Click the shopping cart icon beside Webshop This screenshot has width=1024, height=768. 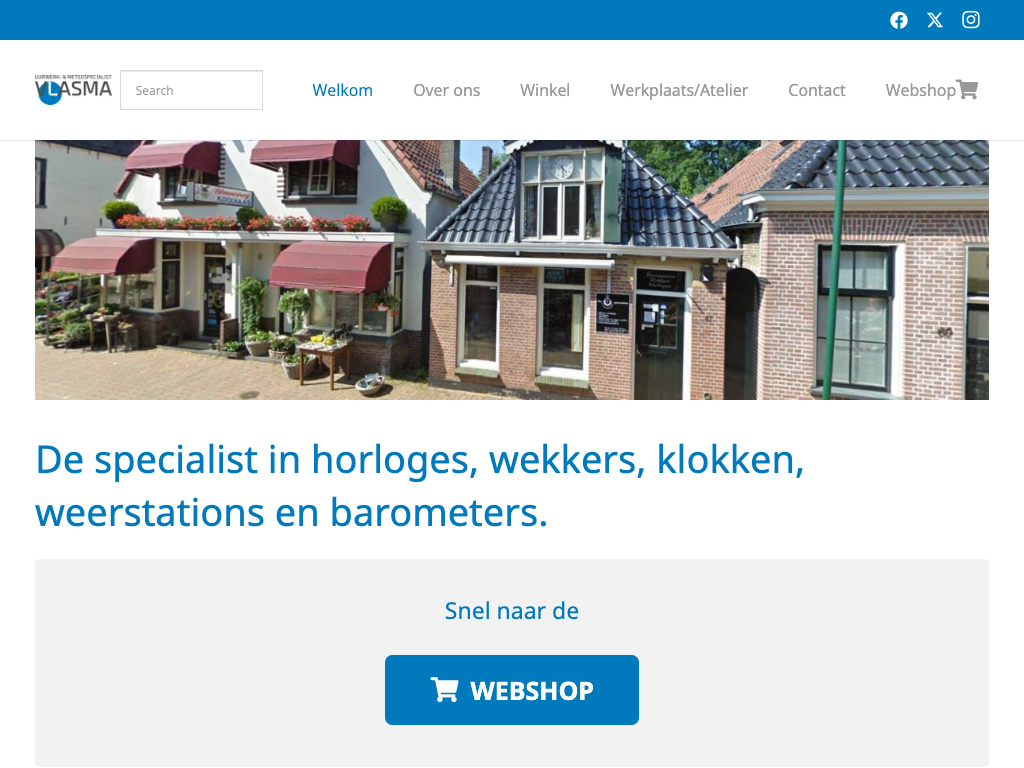click(967, 89)
